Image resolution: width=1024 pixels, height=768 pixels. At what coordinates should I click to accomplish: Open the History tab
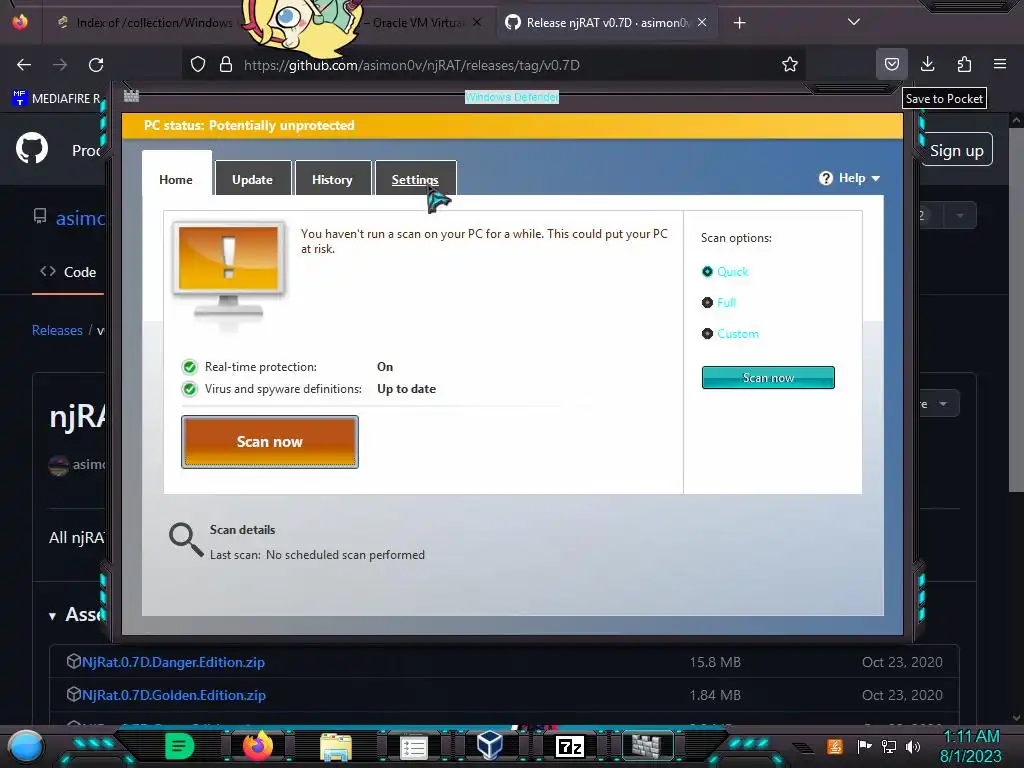(x=332, y=179)
